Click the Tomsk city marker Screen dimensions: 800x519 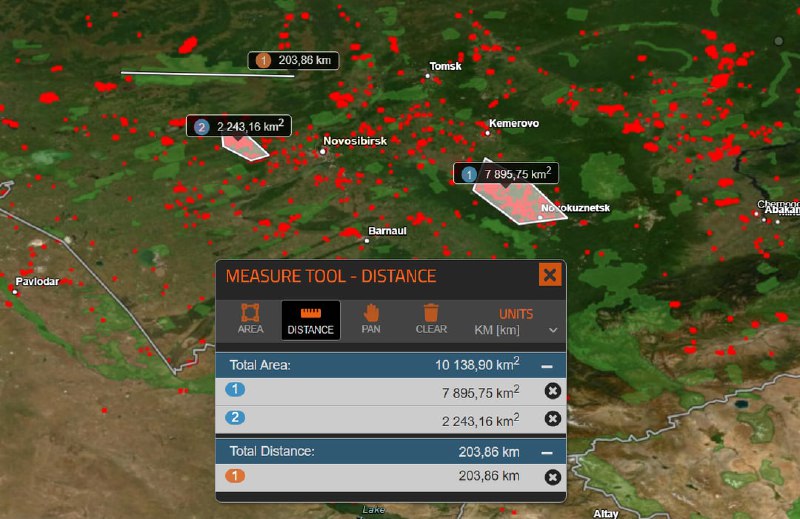(x=428, y=76)
